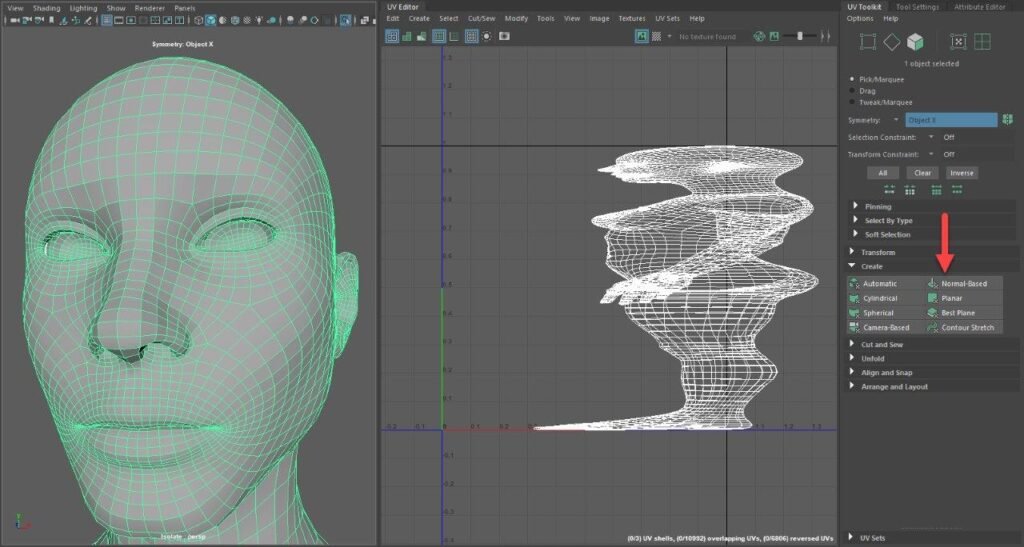1024x547 pixels.
Task: Click the Inverse selection button
Action: point(962,173)
